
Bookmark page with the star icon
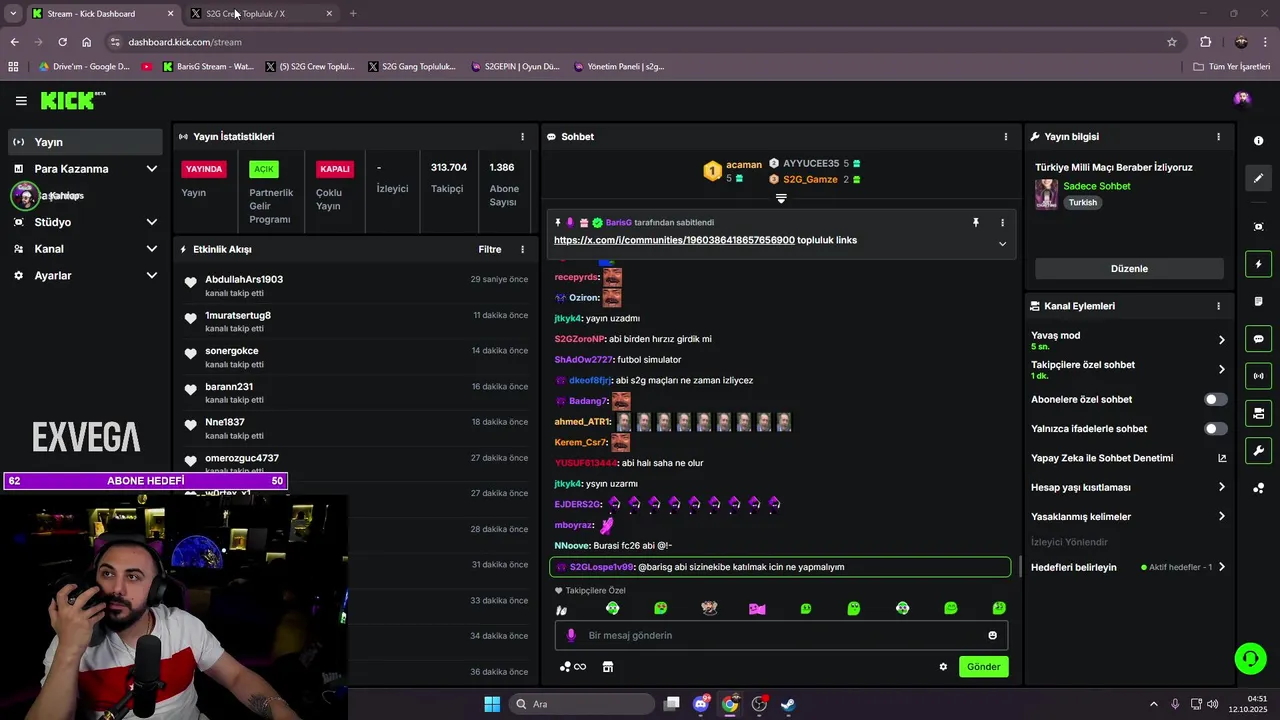coord(1172,42)
